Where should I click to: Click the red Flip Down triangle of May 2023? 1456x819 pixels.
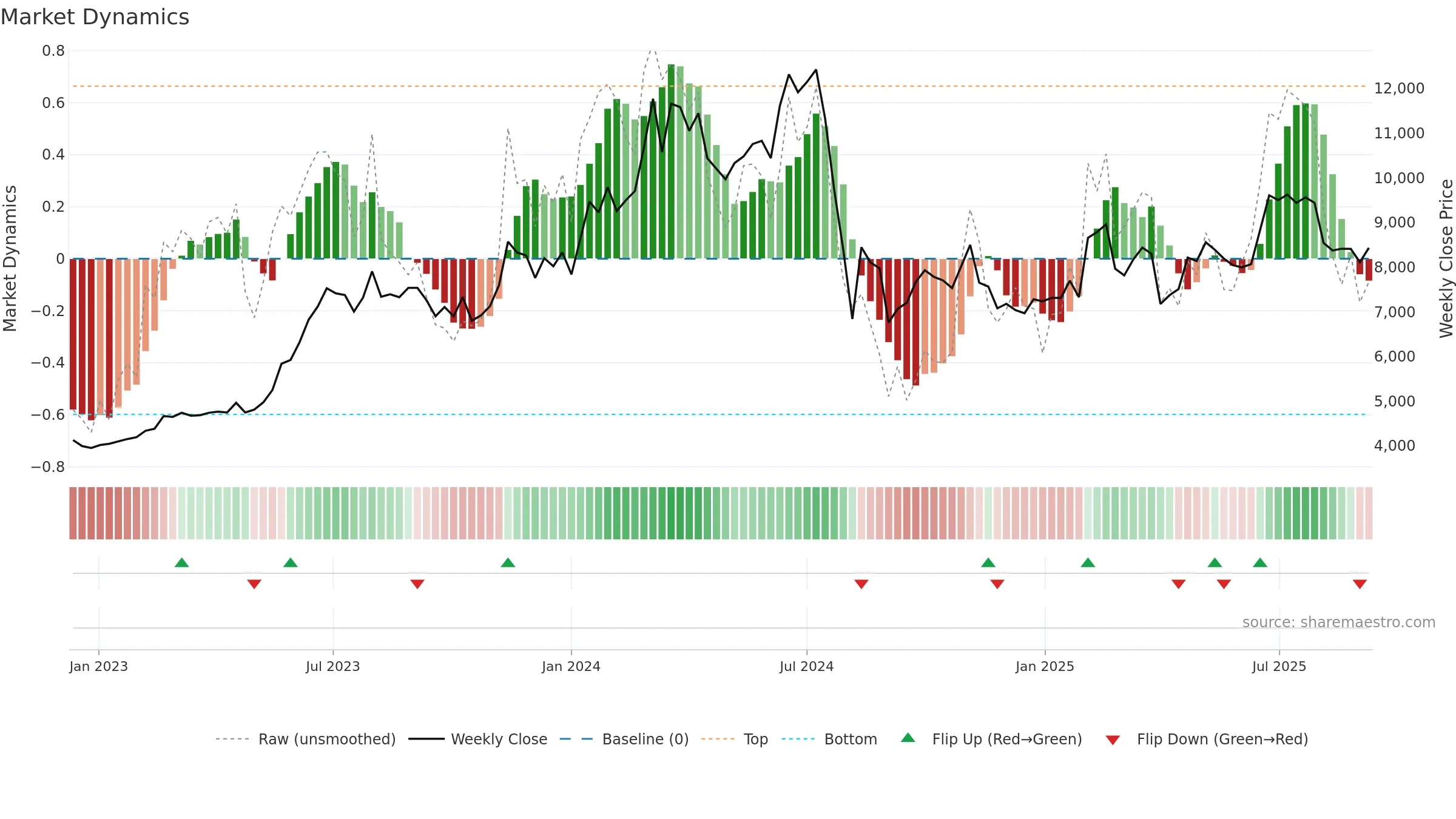click(x=254, y=584)
